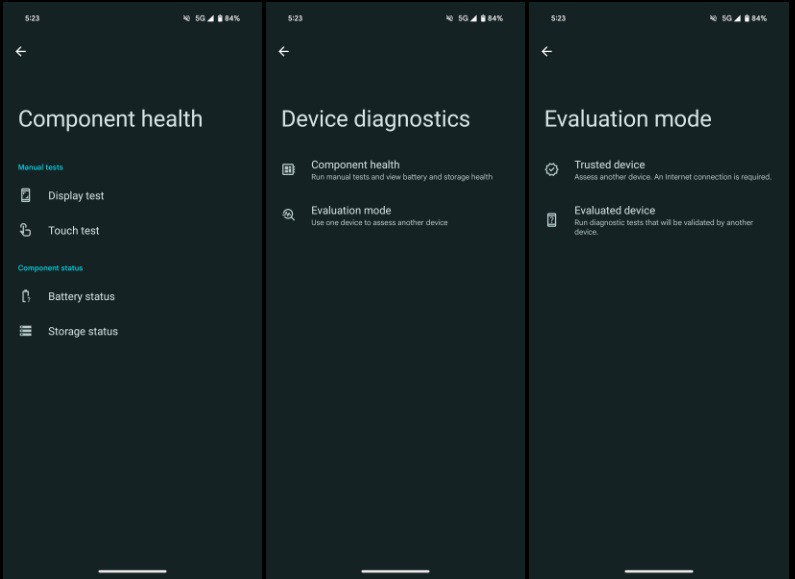Click the Evaluated device phone icon
The width and height of the screenshot is (795, 579).
click(552, 220)
